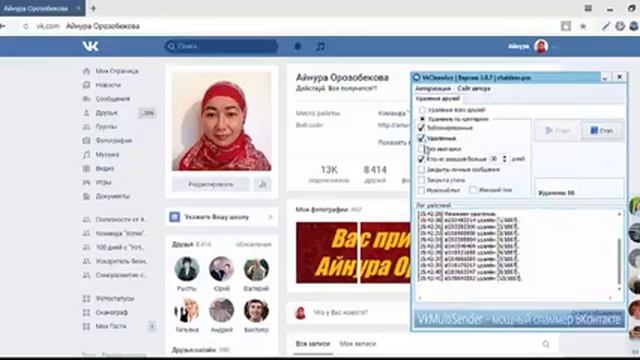Click the Игры gamepad icon
Image resolution: width=640 pixels, height=360 pixels.
[86, 182]
